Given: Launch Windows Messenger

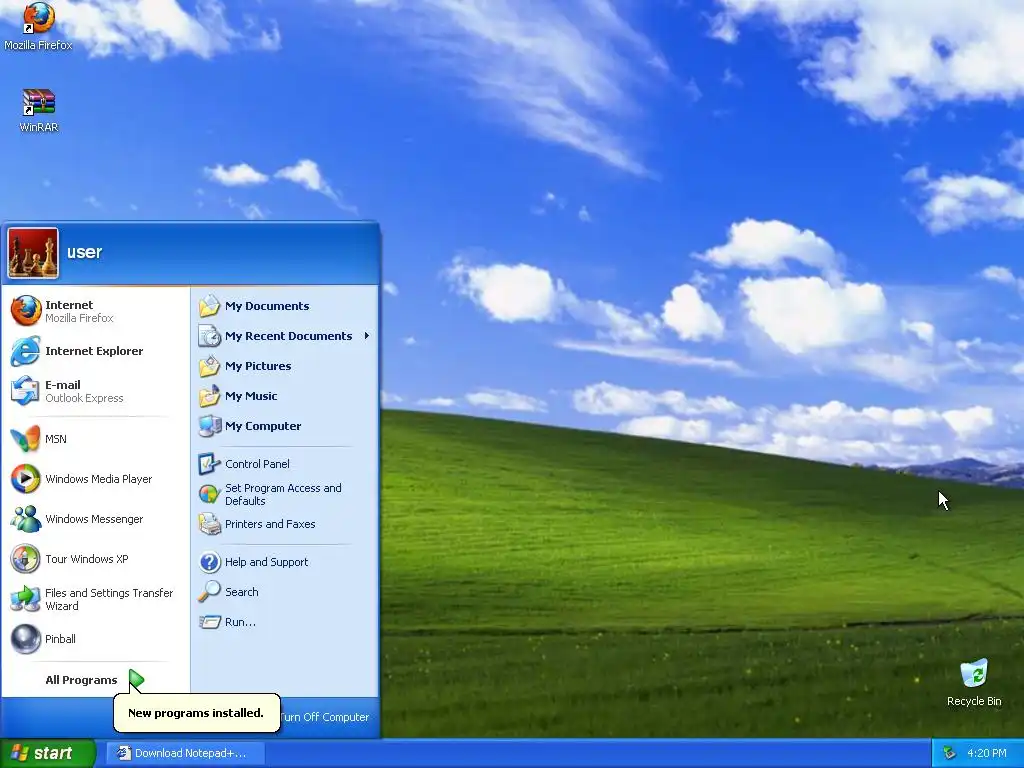Looking at the screenshot, I should 96,519.
